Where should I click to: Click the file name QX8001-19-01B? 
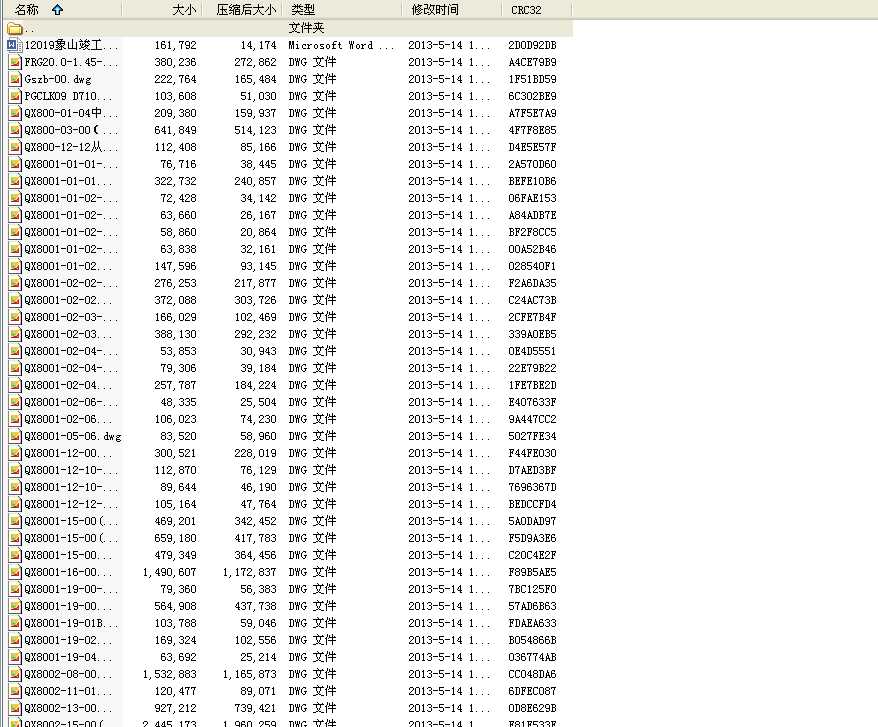click(x=71, y=623)
